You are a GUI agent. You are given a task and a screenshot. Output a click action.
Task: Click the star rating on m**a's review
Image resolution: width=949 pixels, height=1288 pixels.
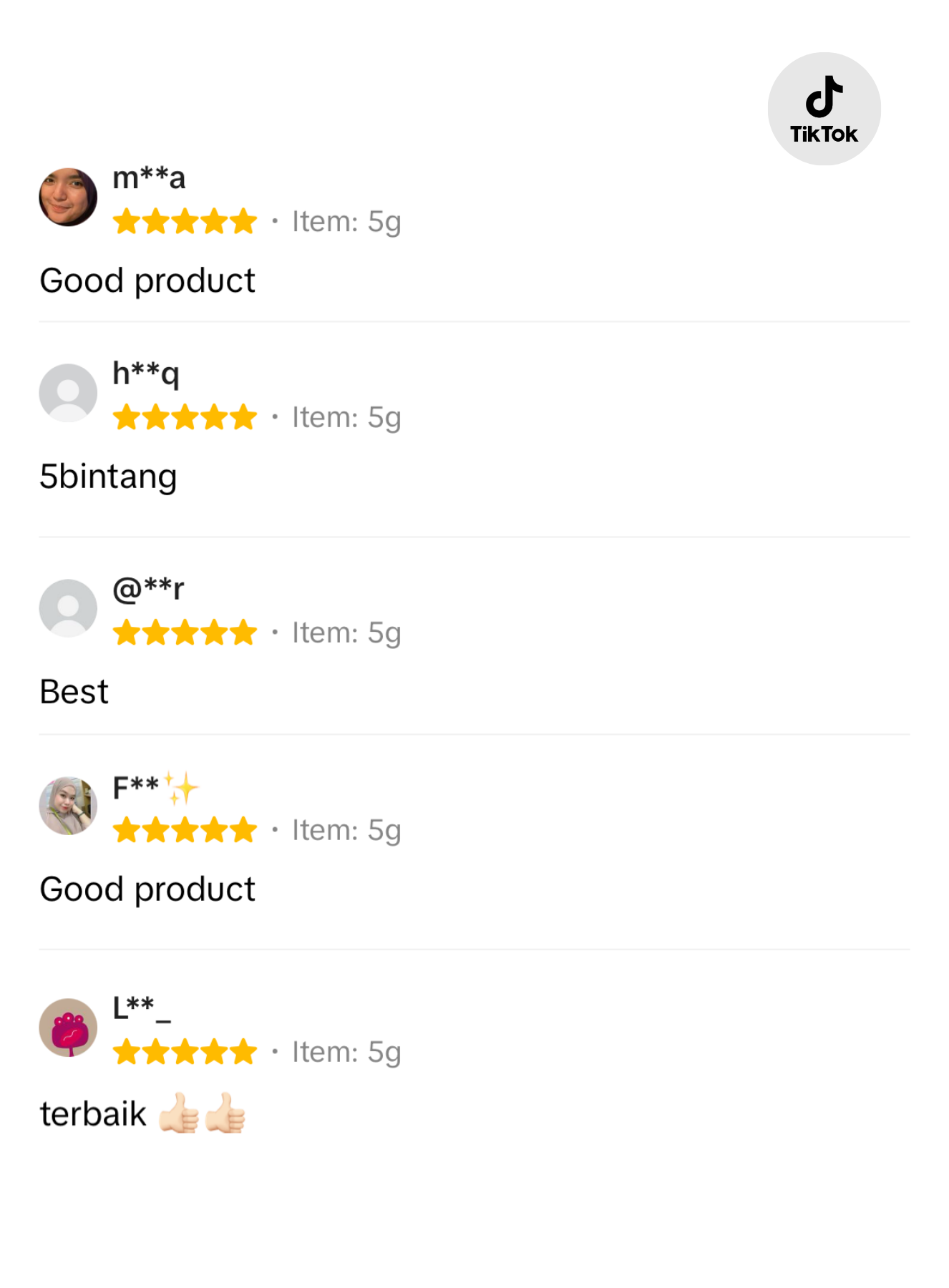coord(185,222)
